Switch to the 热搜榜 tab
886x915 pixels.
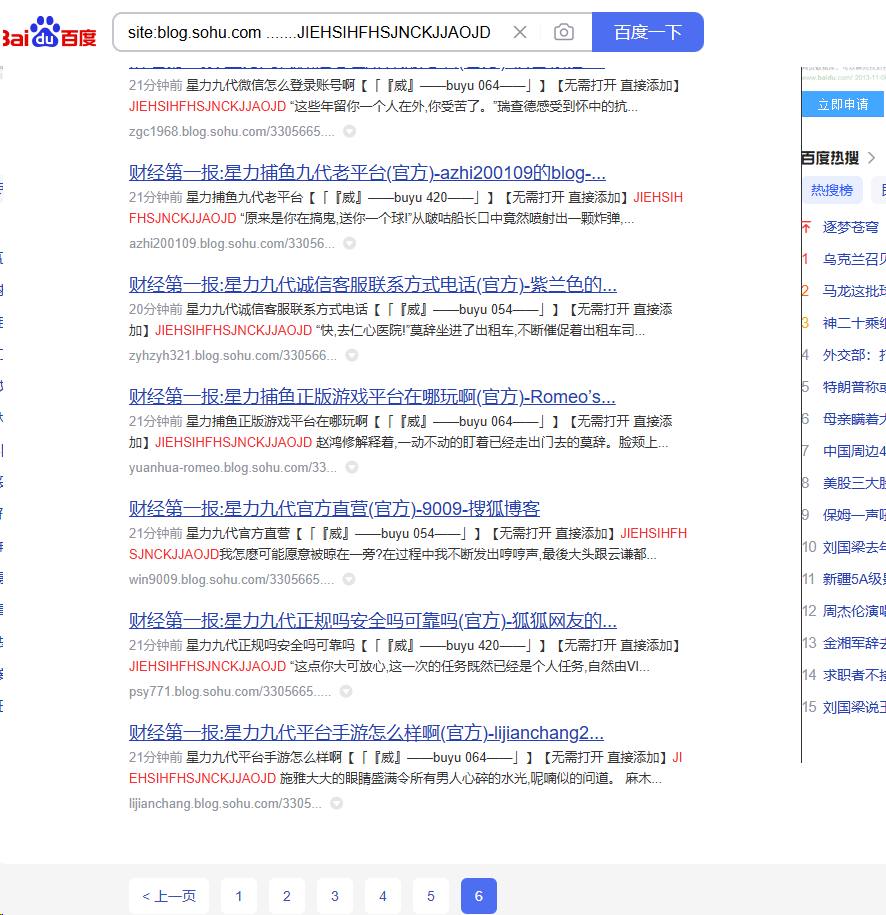832,190
